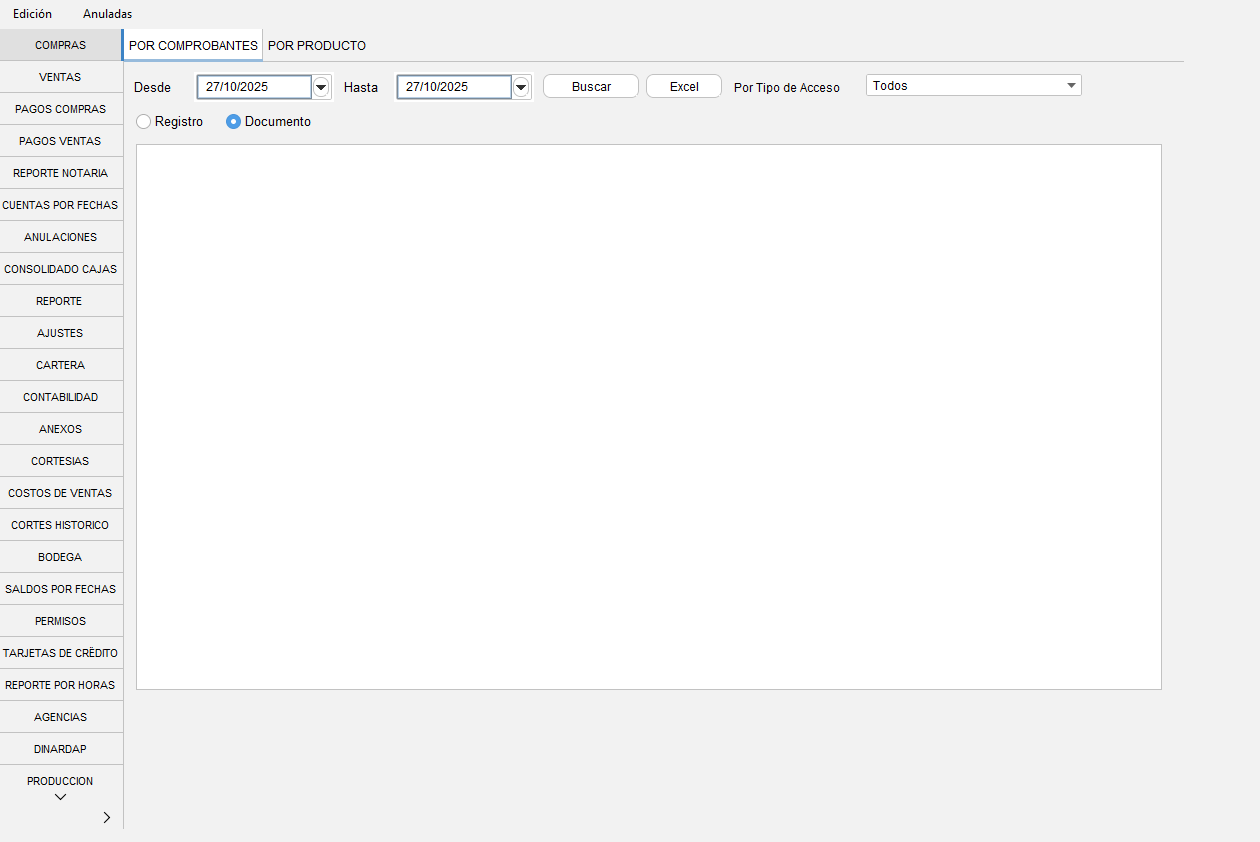The height and width of the screenshot is (842, 1260).
Task: Open the REPORTE NOTARIA sidebar section
Action: [x=60, y=173]
